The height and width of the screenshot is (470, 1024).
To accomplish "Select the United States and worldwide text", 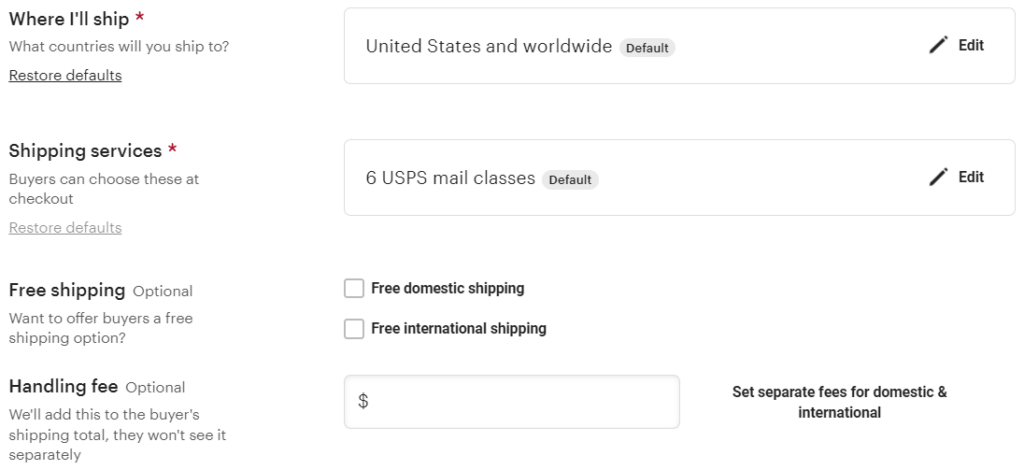I will click(488, 47).
